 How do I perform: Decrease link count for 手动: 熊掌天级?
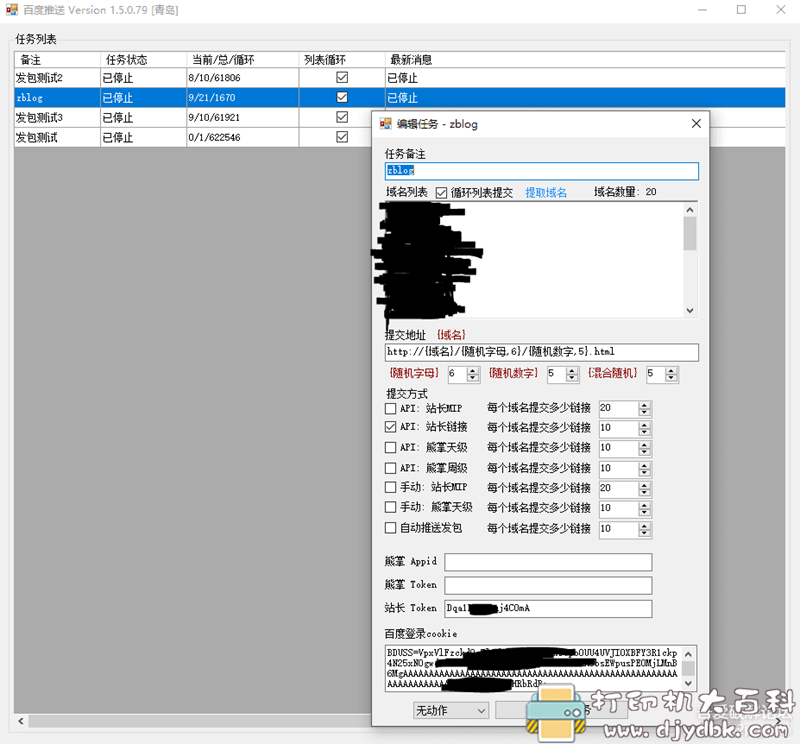coord(644,512)
